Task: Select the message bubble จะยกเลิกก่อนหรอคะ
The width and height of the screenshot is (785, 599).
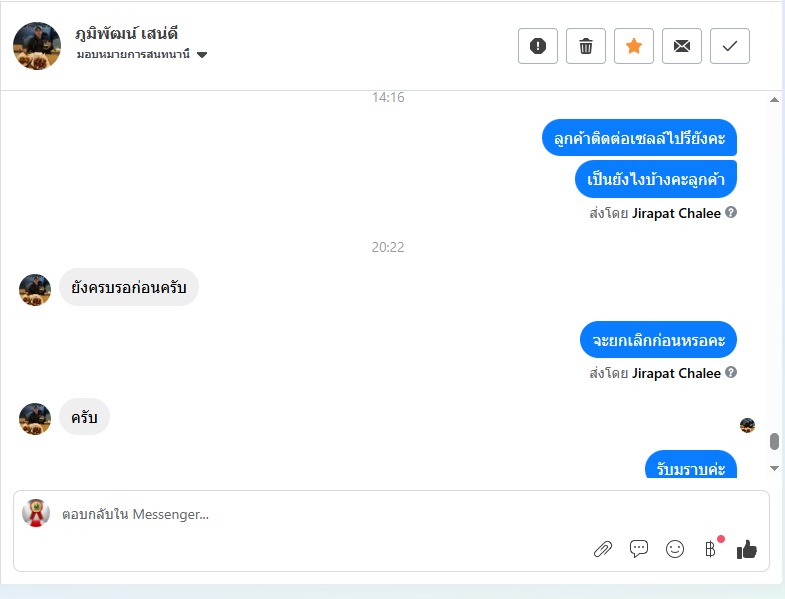Action: coord(658,340)
